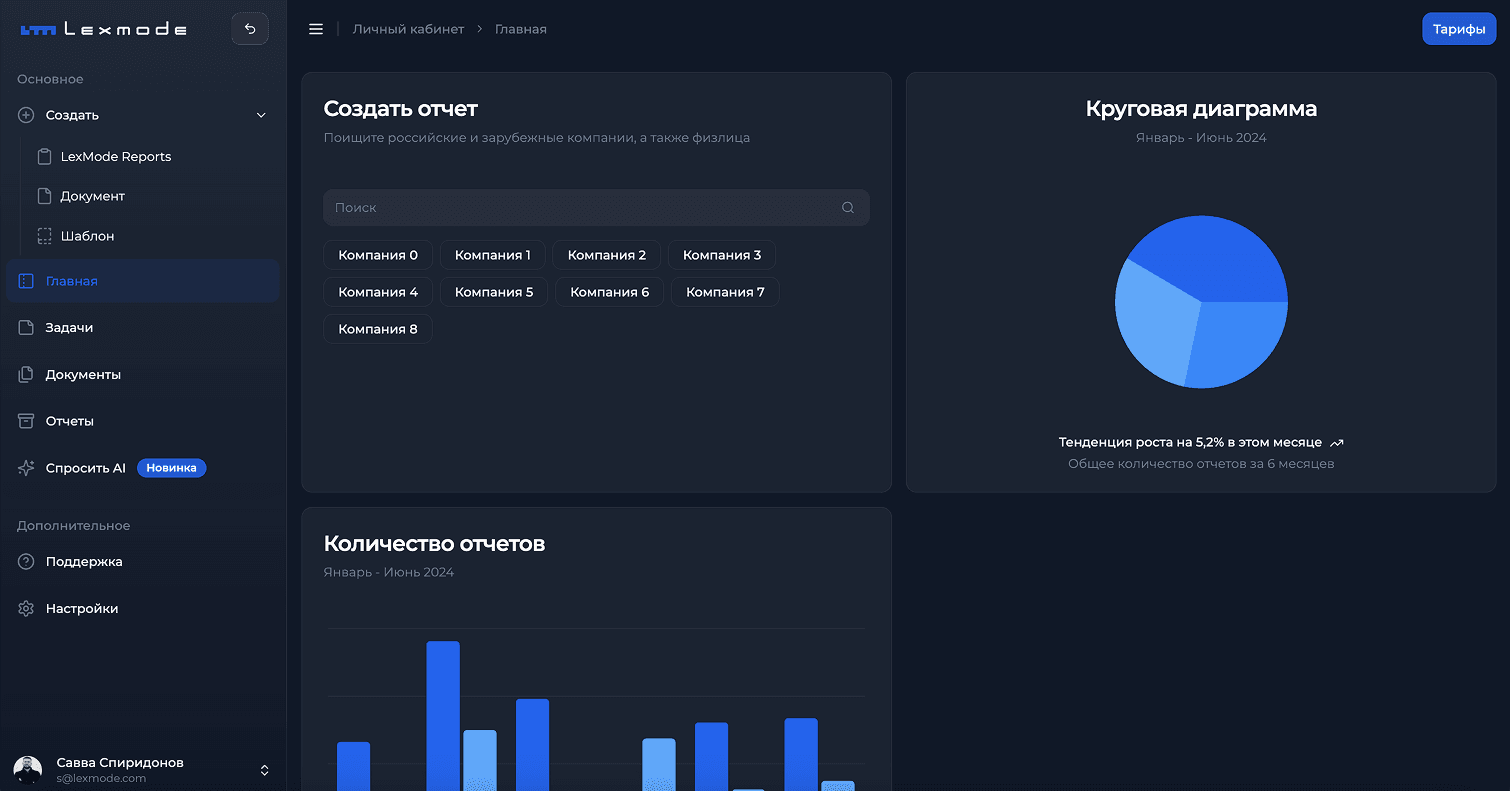Click the LexMode logo in the sidebar
Image resolution: width=1510 pixels, height=791 pixels.
click(104, 29)
